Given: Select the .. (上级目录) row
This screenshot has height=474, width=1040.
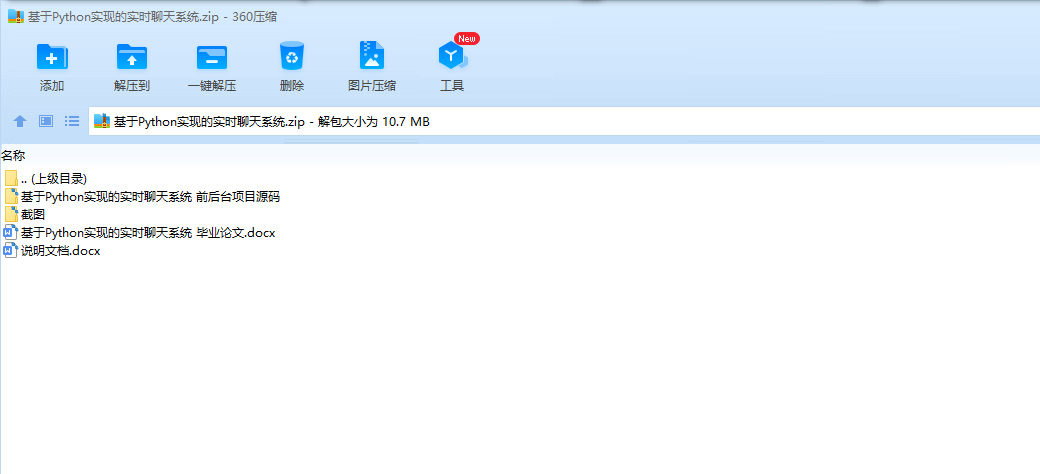Looking at the screenshot, I should click(54, 179).
